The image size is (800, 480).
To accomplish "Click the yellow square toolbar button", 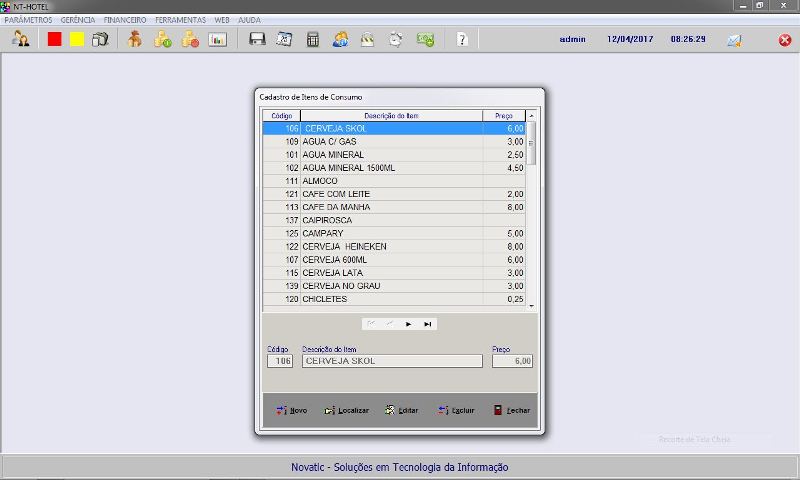I will point(77,39).
